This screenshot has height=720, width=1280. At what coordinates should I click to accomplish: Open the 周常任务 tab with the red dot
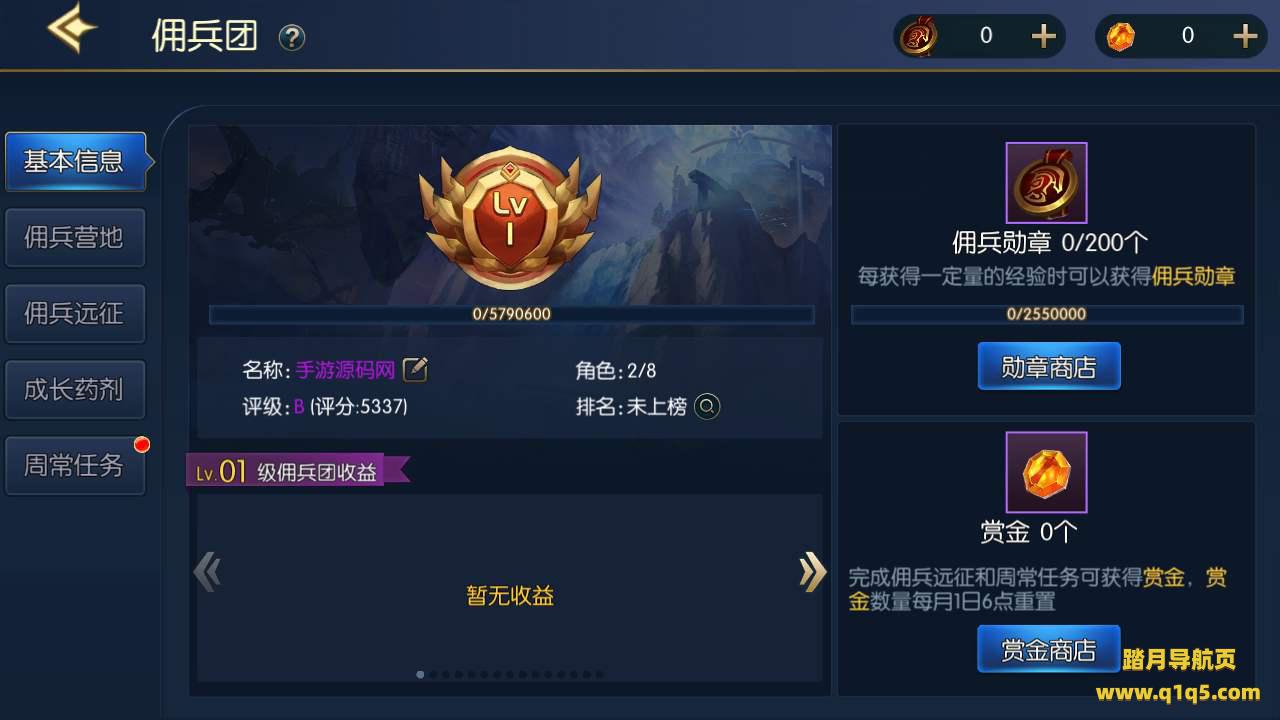tap(75, 465)
